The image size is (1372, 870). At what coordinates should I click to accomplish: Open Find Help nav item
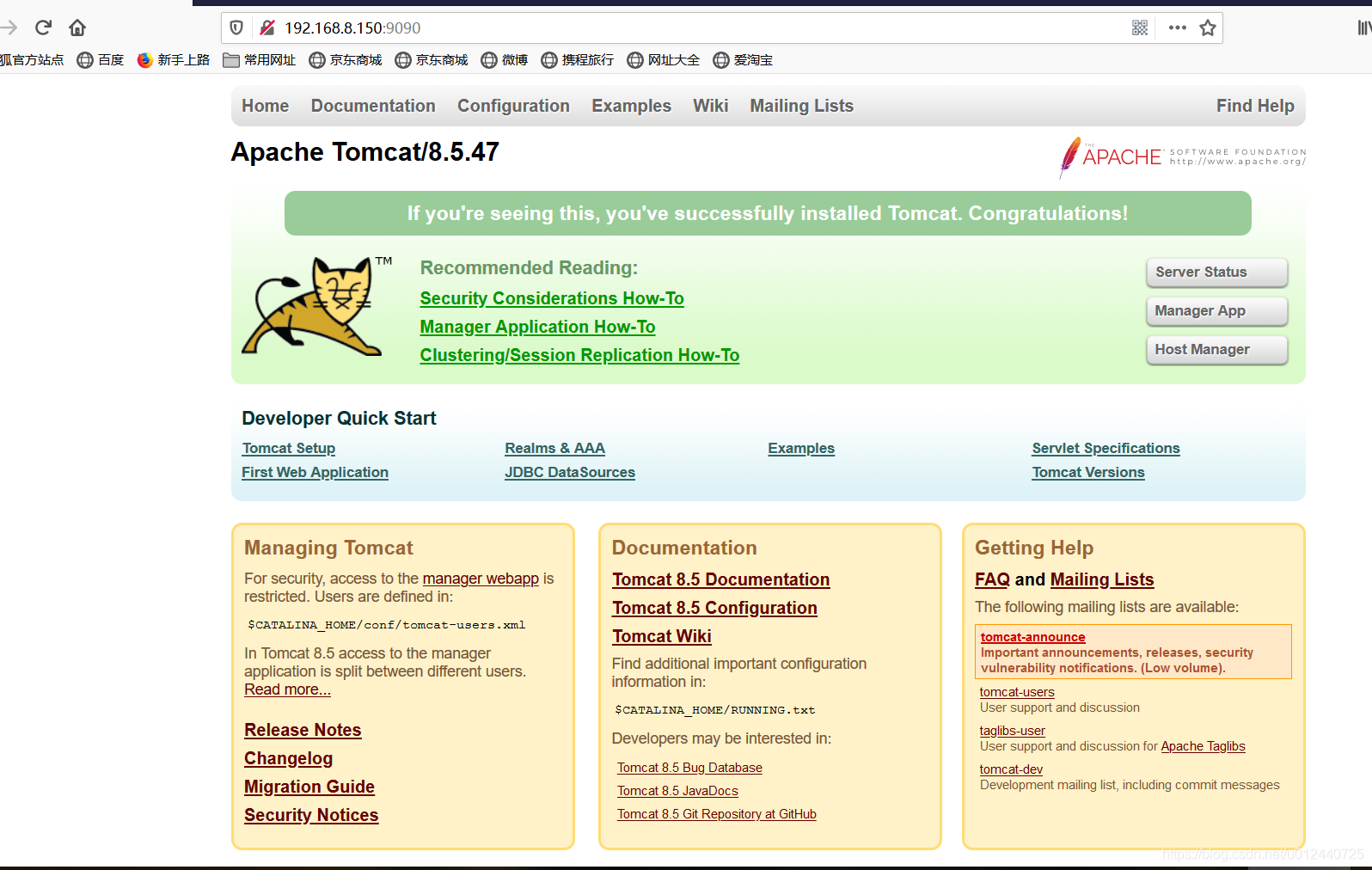click(x=1255, y=106)
